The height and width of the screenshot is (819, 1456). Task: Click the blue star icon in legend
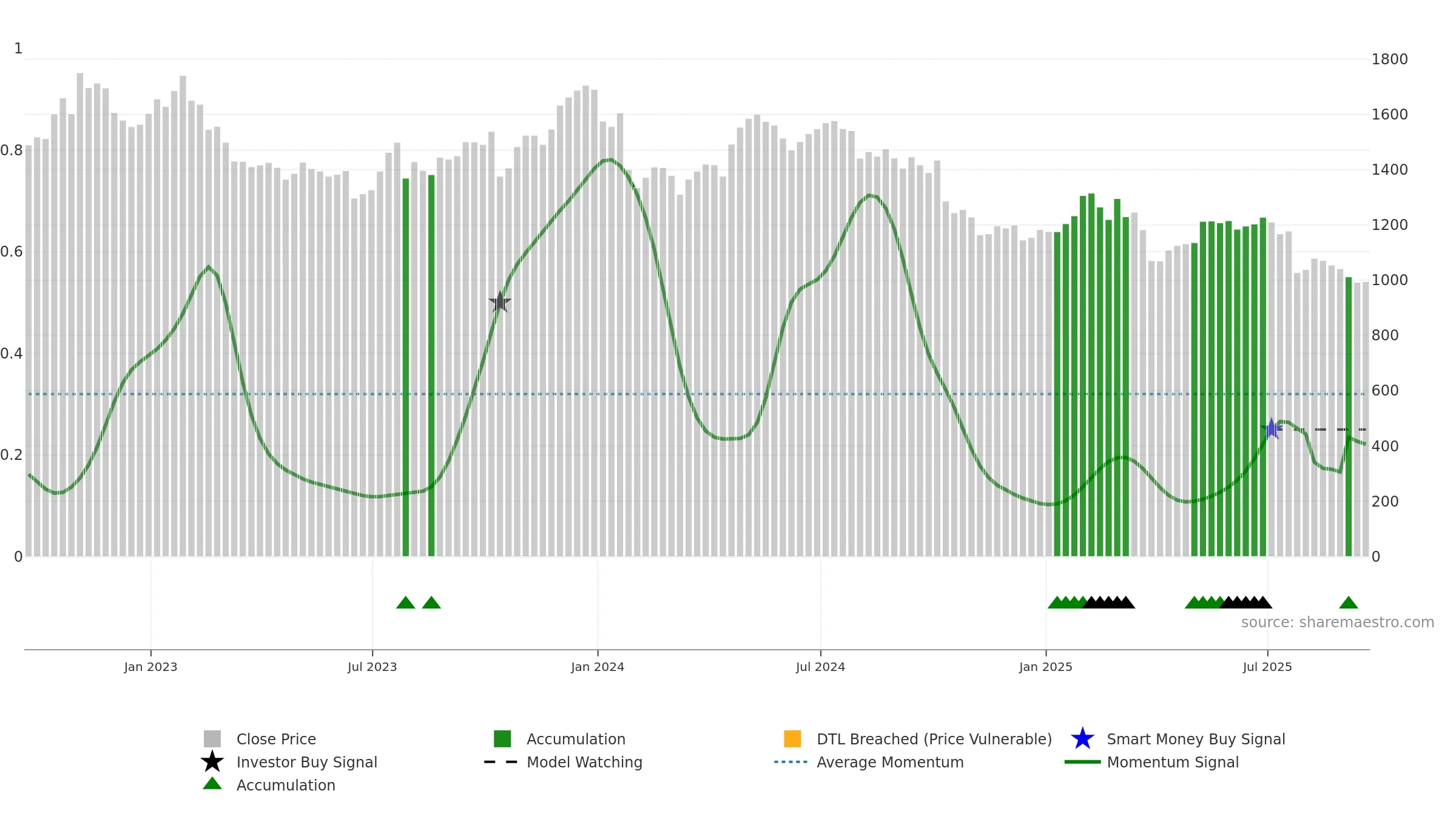[x=1082, y=739]
